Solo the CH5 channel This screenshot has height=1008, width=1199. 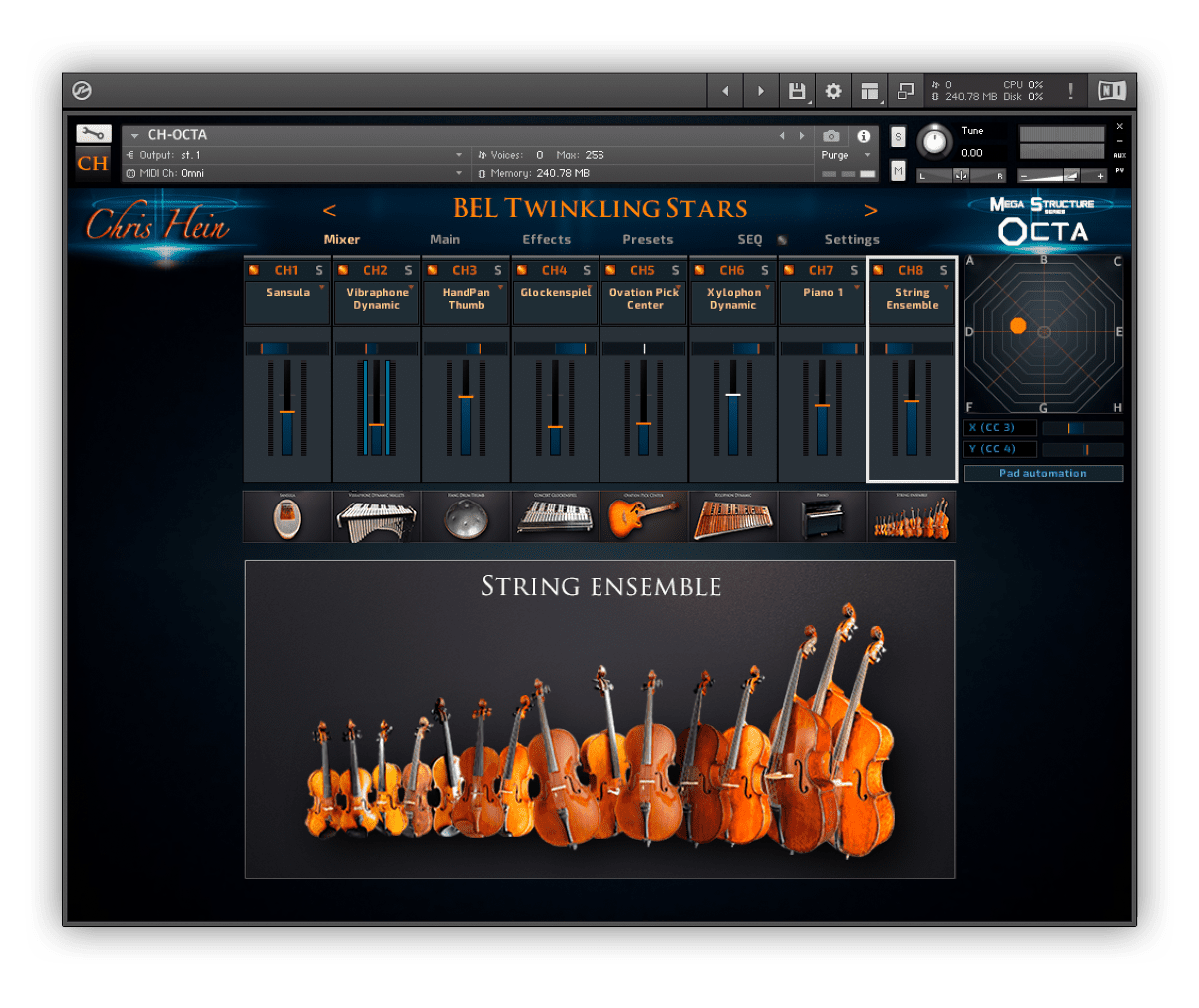(675, 270)
